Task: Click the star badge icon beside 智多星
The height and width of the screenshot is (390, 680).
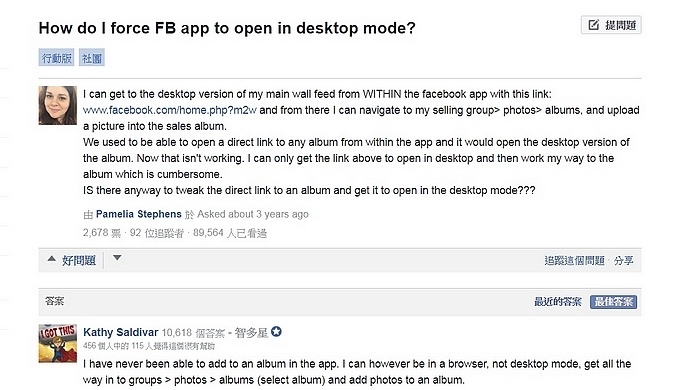Action: pos(276,332)
